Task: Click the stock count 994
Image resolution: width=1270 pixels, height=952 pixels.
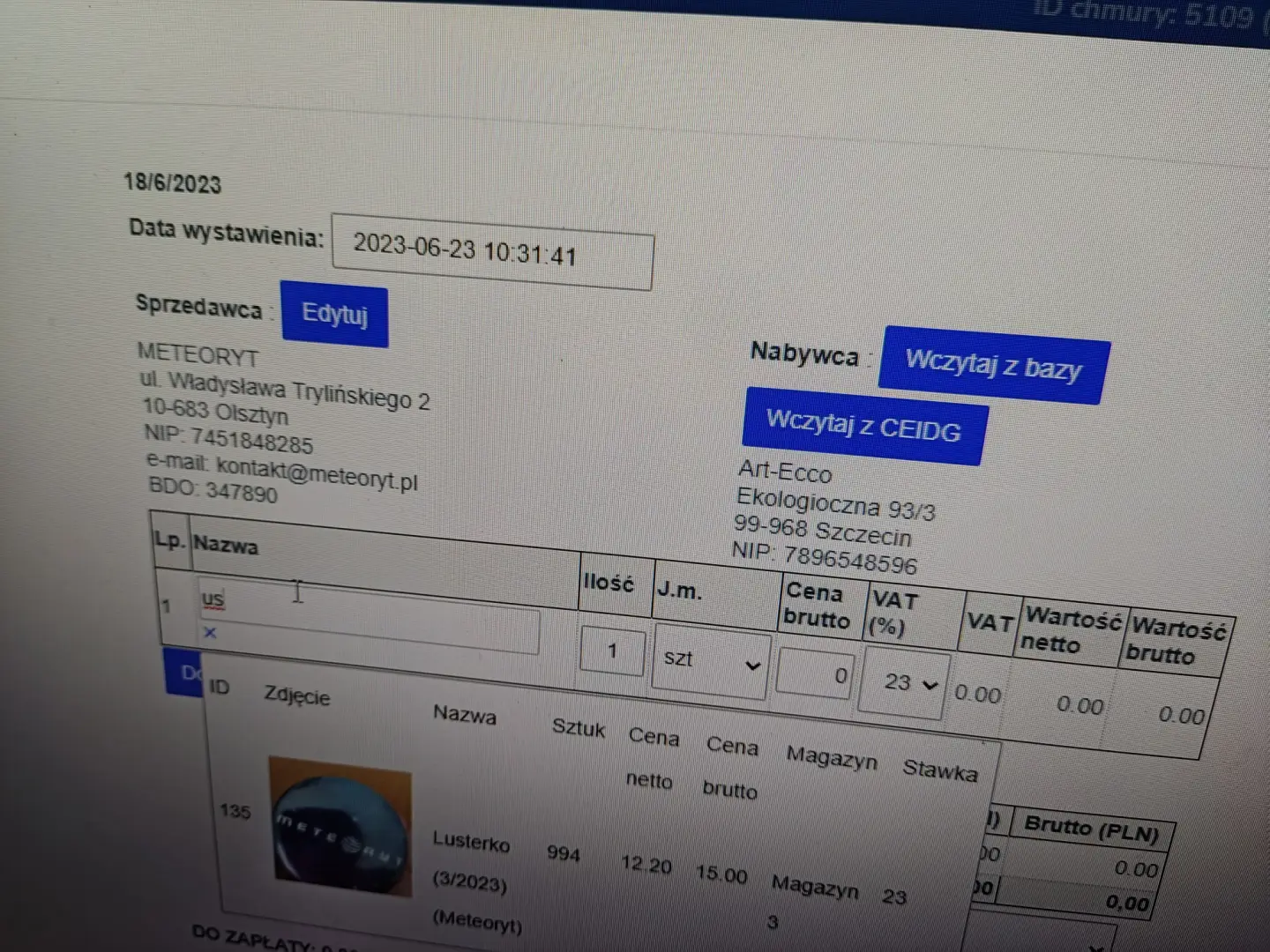Action: point(564,853)
